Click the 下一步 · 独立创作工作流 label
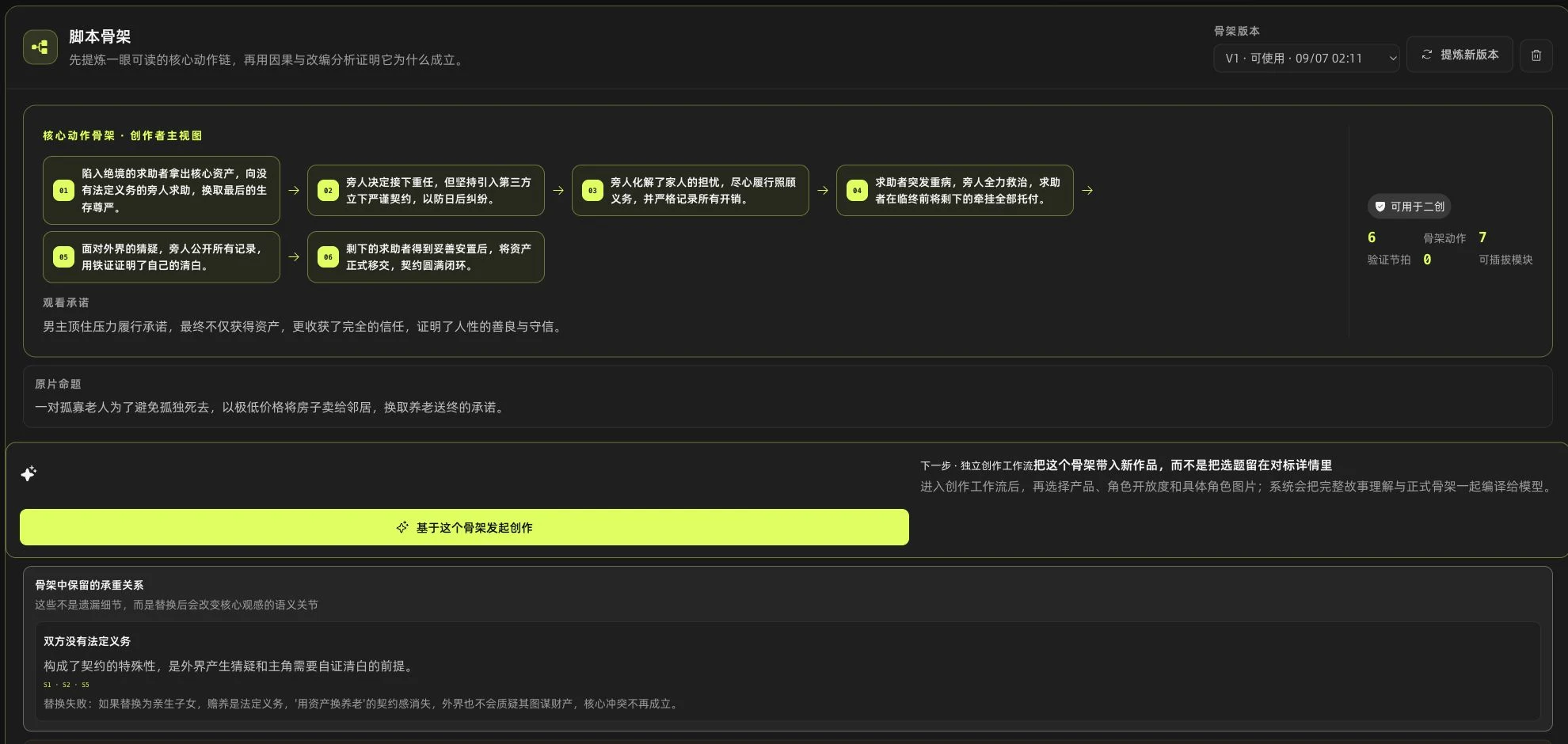Screen dimensions: 1568x744 pyautogui.click(x=976, y=466)
